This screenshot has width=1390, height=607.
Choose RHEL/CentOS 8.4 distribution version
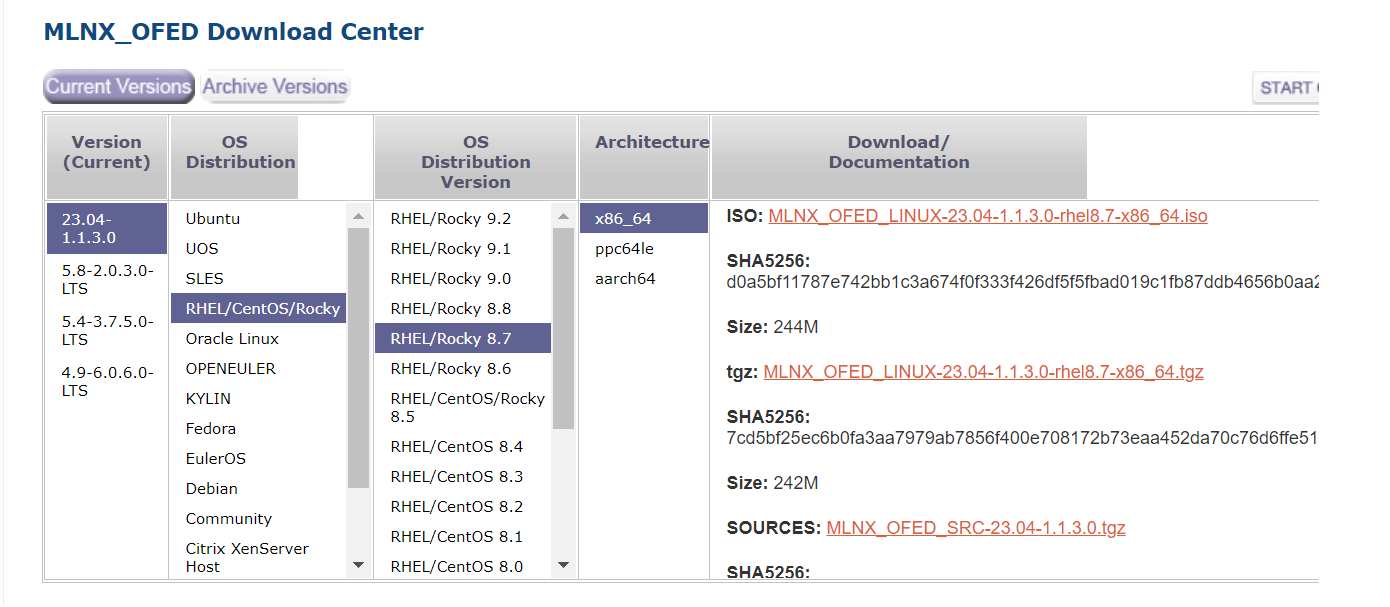tap(456, 446)
